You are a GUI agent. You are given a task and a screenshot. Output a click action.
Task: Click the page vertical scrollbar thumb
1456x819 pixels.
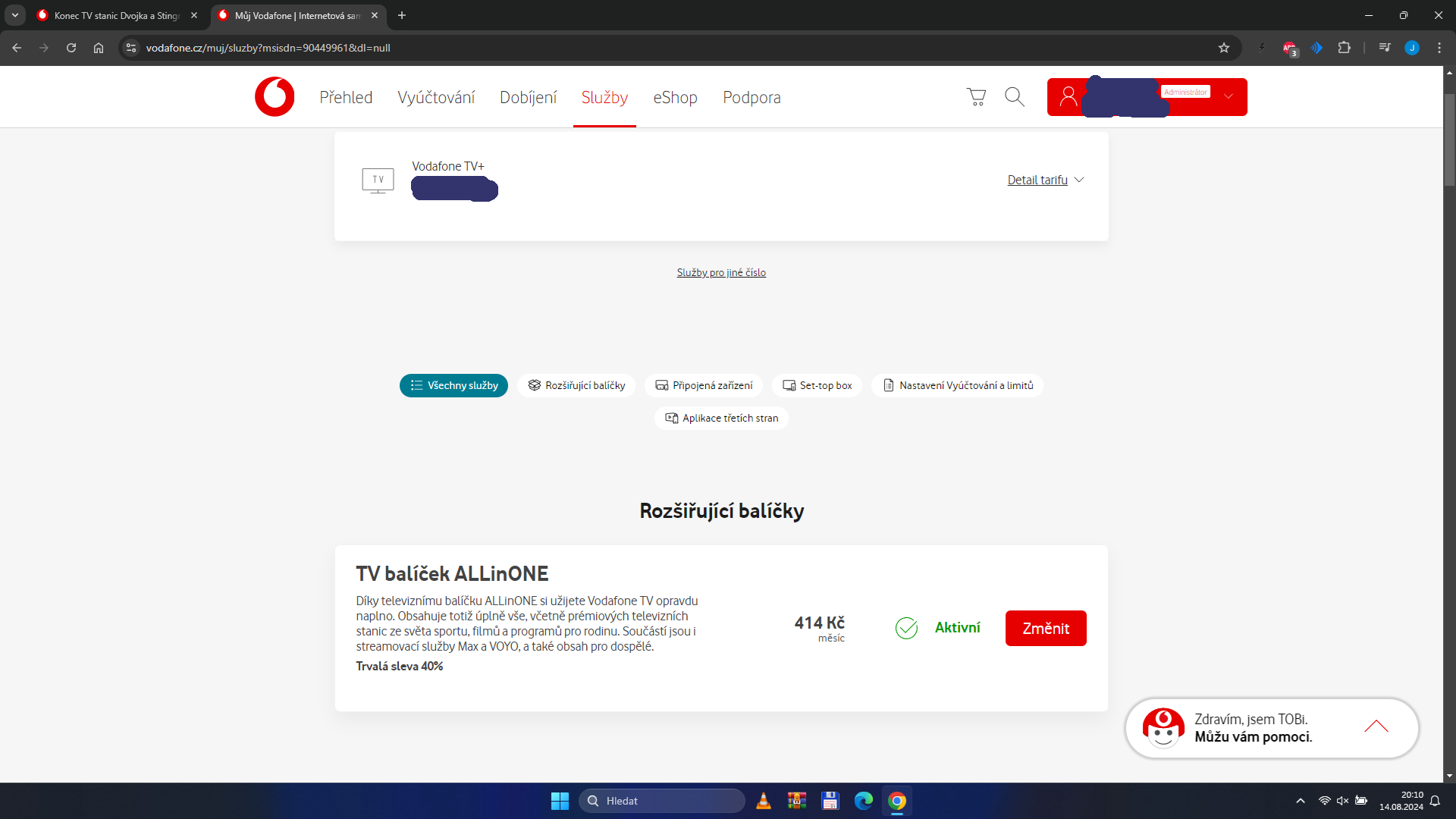[1449, 140]
